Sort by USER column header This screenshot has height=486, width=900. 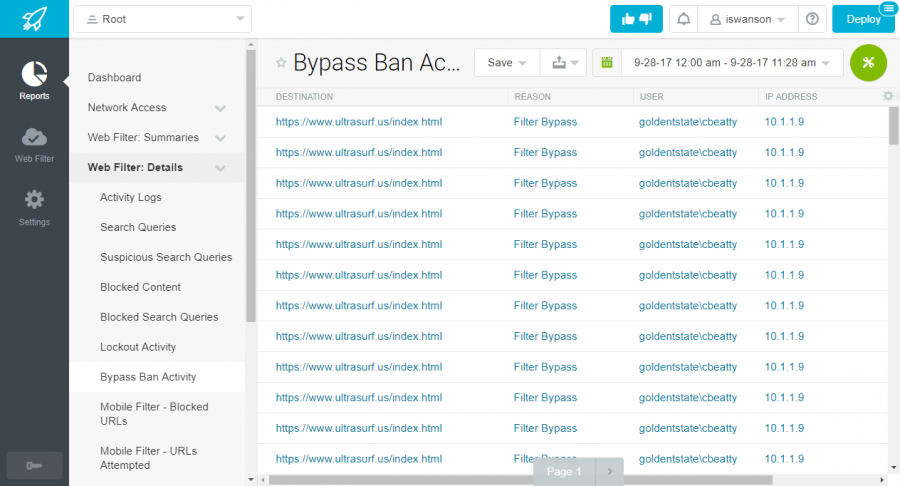tap(651, 96)
